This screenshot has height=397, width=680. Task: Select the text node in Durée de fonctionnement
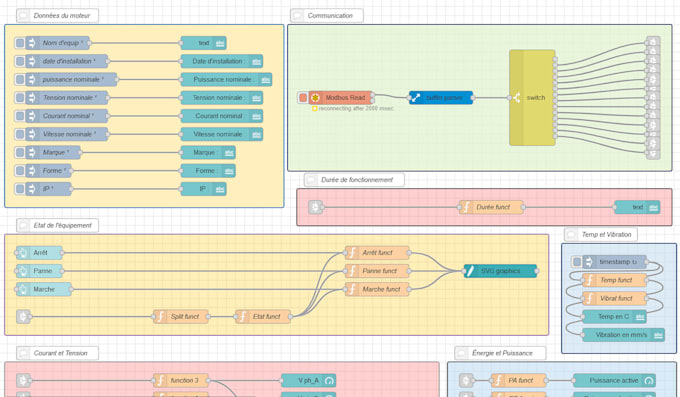tap(637, 207)
